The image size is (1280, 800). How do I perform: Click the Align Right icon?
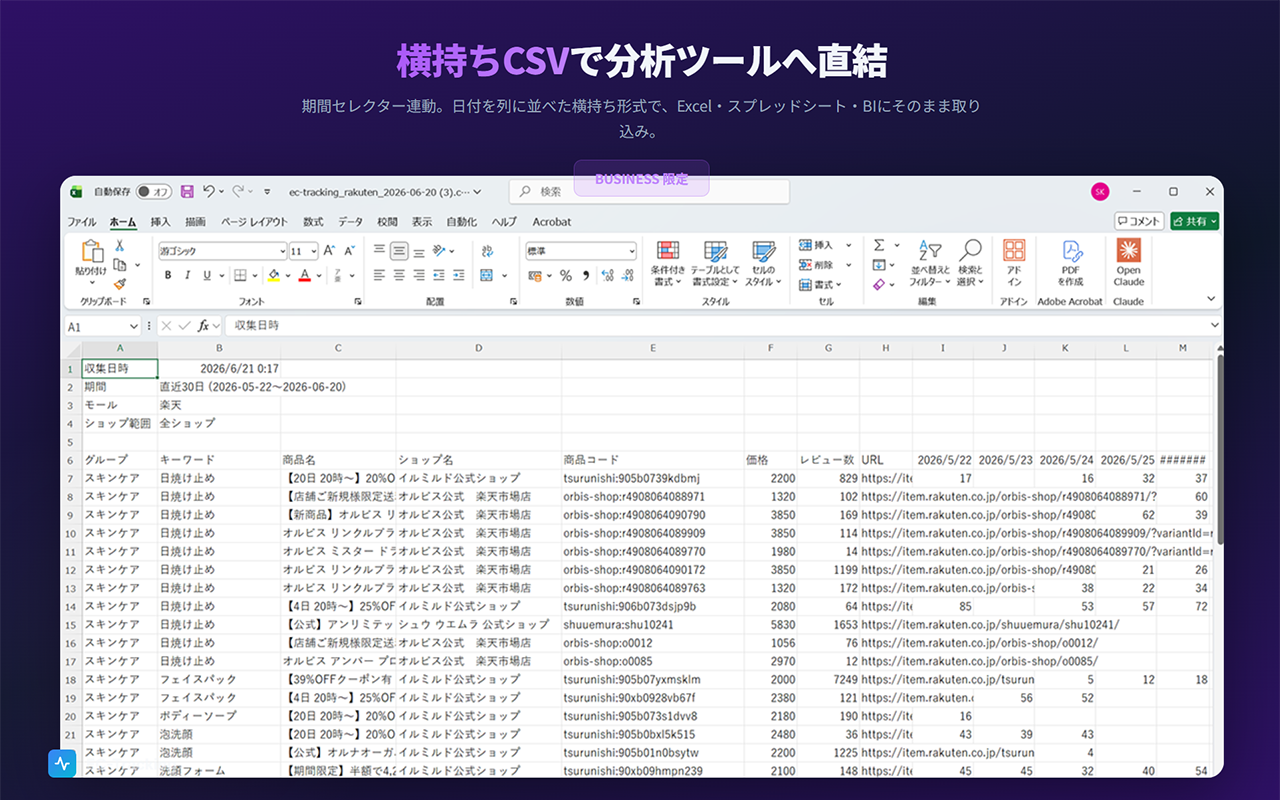(x=419, y=275)
